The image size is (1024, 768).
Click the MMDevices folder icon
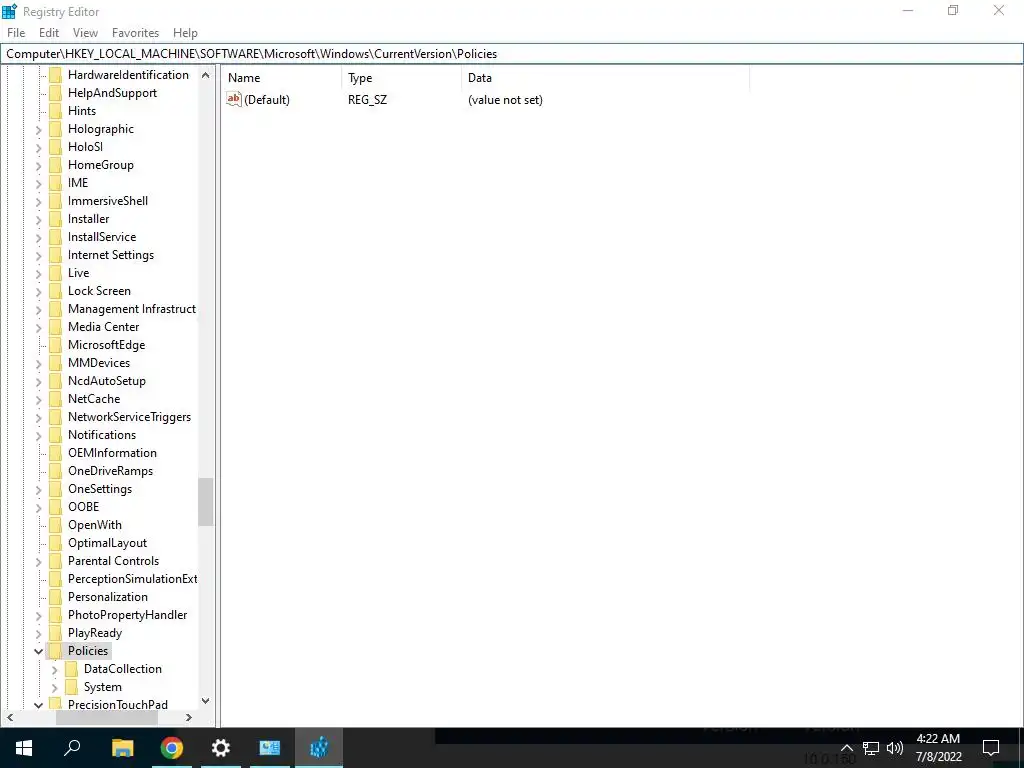[x=56, y=362]
